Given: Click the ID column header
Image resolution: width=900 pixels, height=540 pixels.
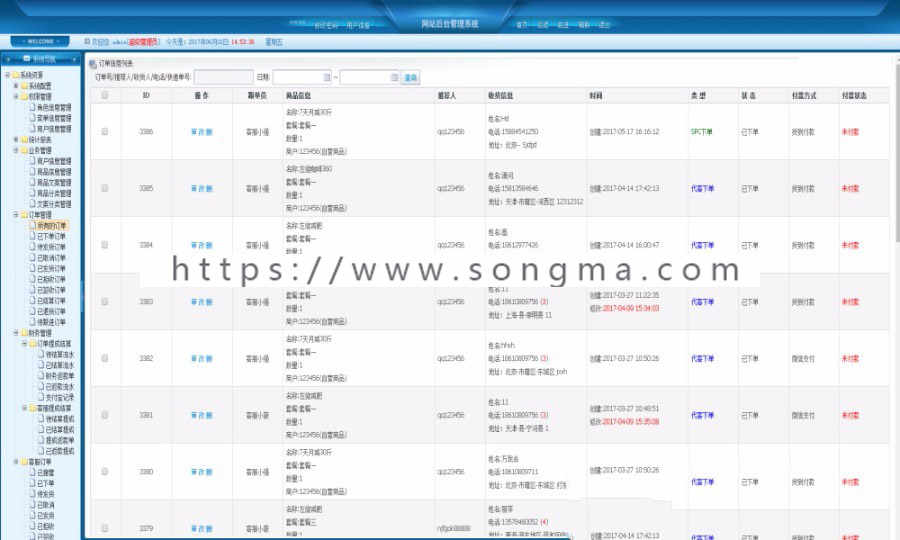Looking at the screenshot, I should coord(146,95).
